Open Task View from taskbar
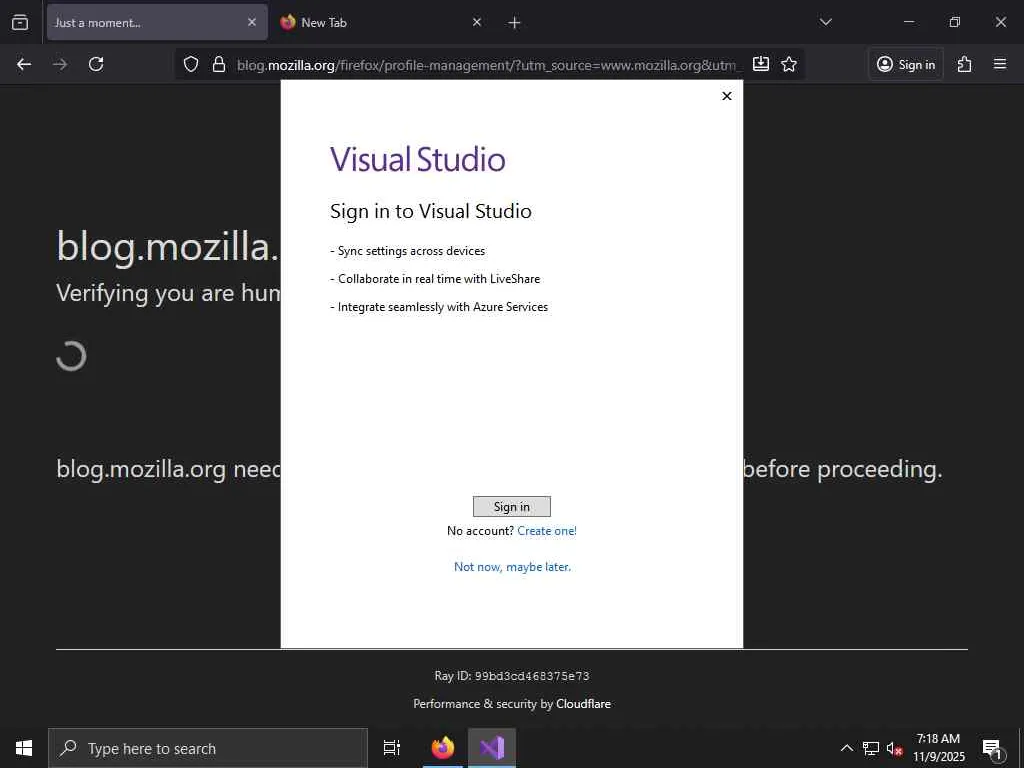The image size is (1024, 768). pyautogui.click(x=392, y=748)
